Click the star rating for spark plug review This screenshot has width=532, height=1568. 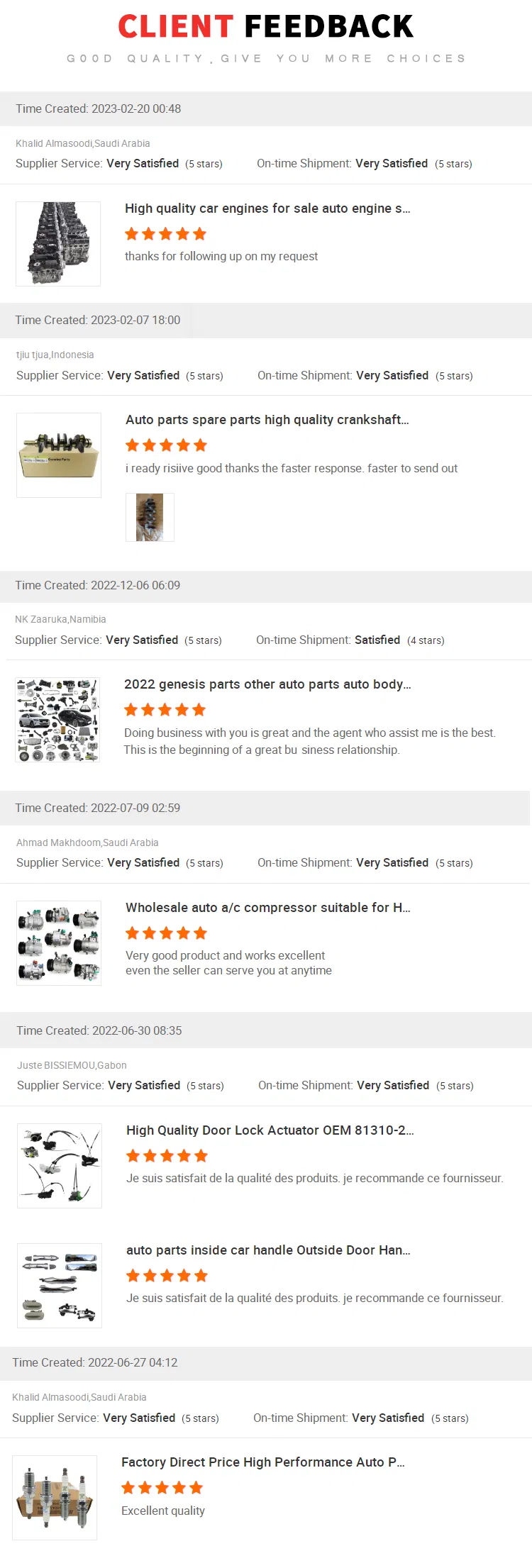pos(162,1488)
